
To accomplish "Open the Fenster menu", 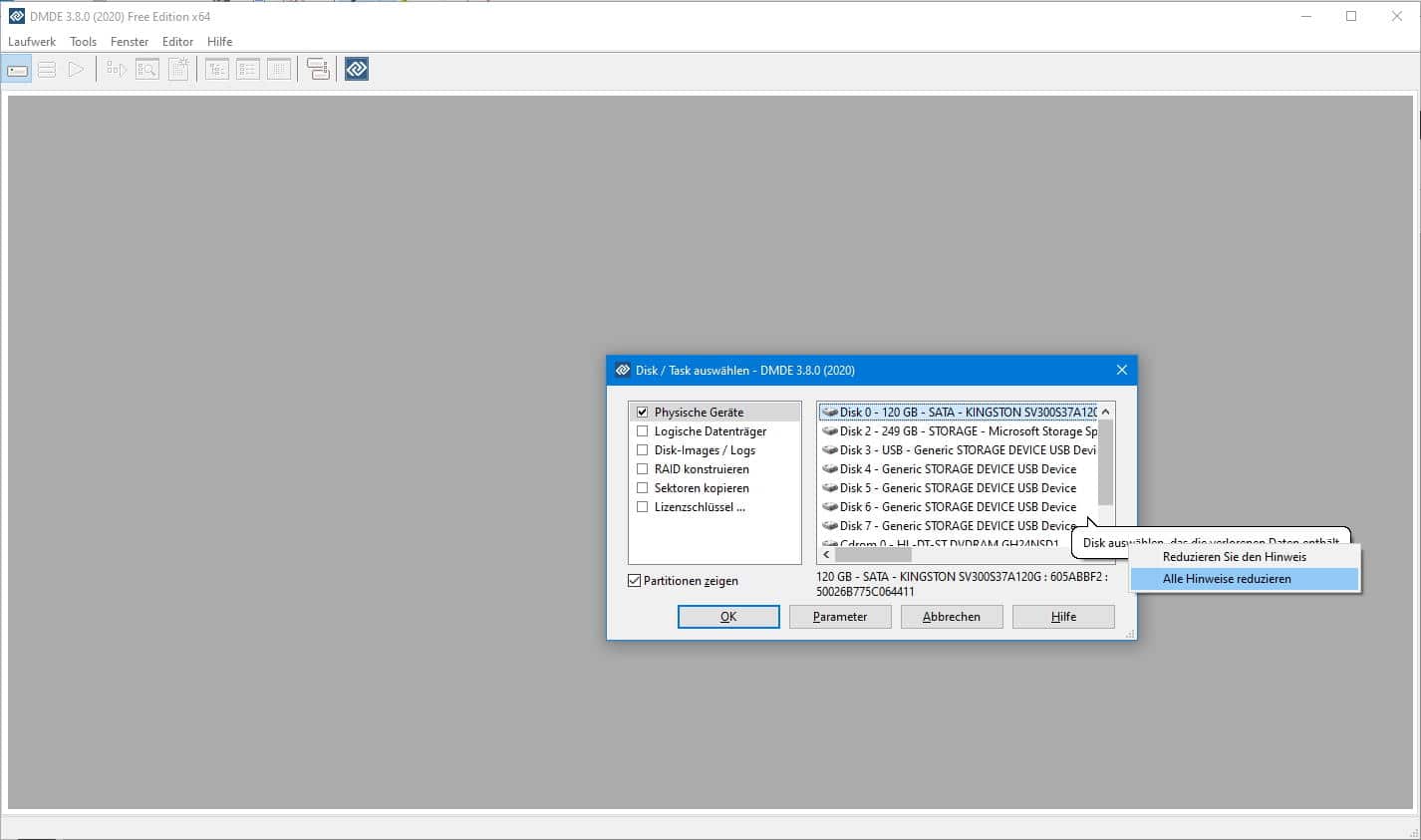I will coord(130,42).
